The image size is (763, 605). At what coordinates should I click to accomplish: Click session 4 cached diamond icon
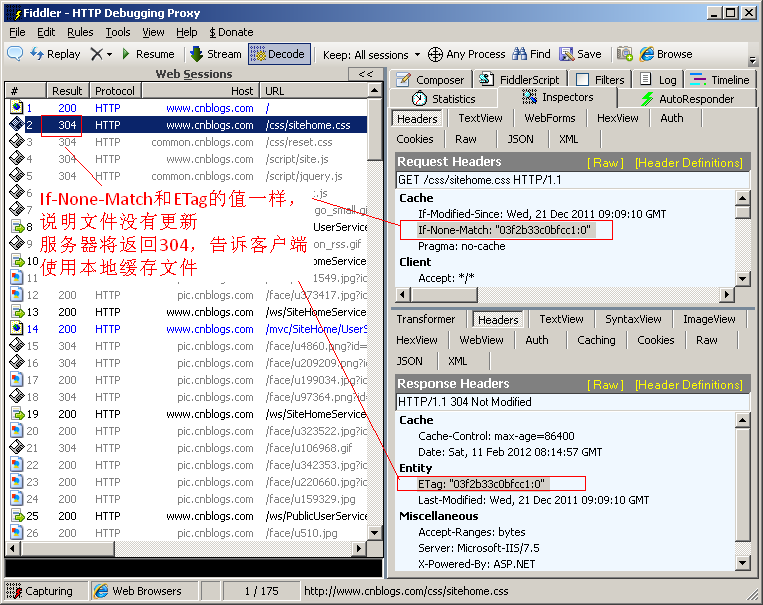click(x=17, y=158)
